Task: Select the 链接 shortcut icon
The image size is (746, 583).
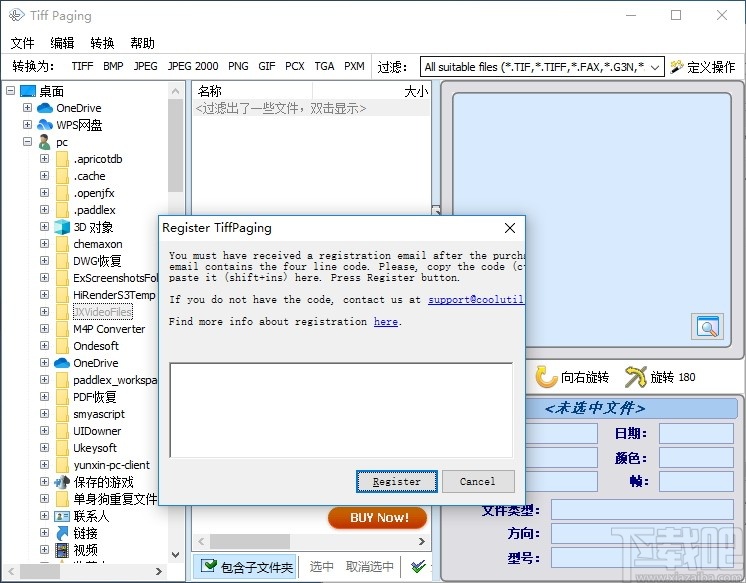Action: 62,533
